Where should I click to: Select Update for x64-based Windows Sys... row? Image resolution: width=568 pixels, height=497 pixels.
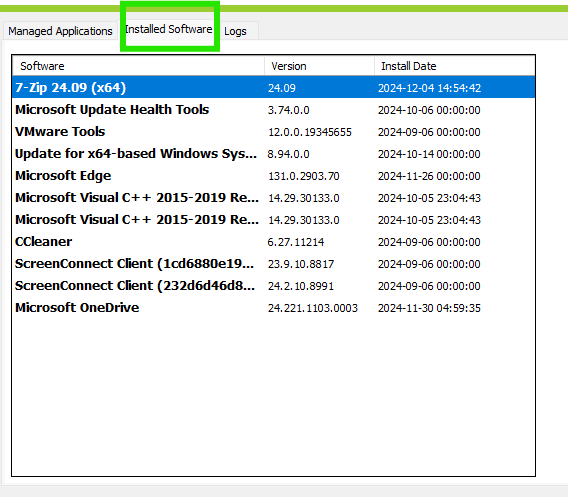pos(273,154)
